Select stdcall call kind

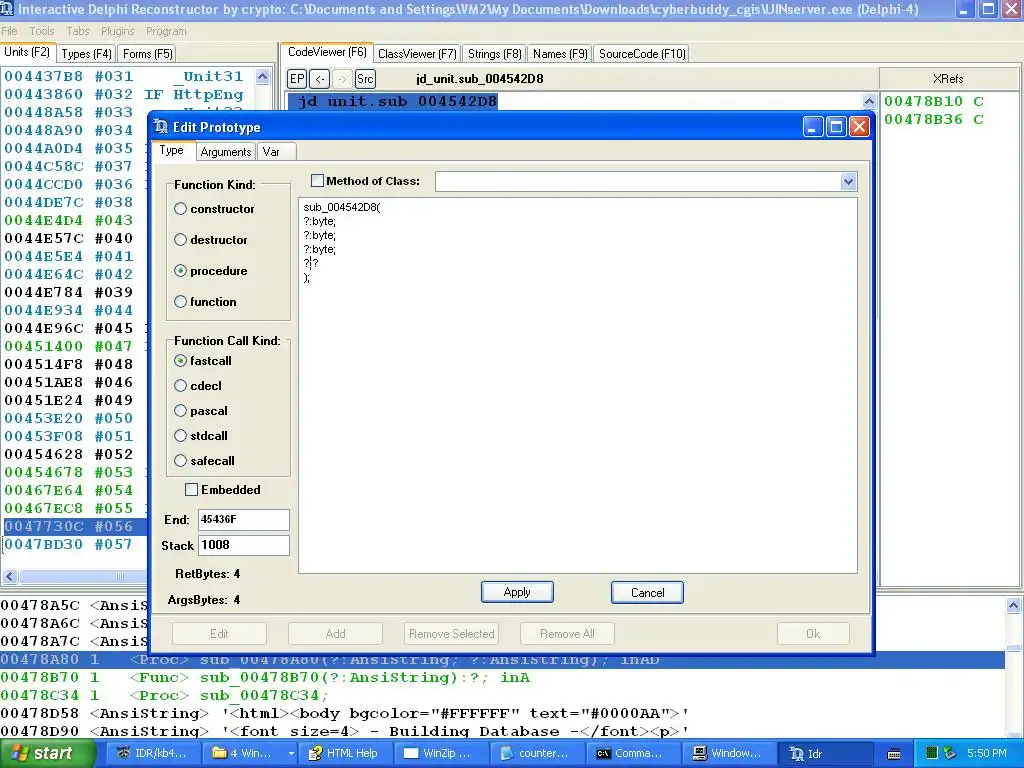[x=180, y=436]
